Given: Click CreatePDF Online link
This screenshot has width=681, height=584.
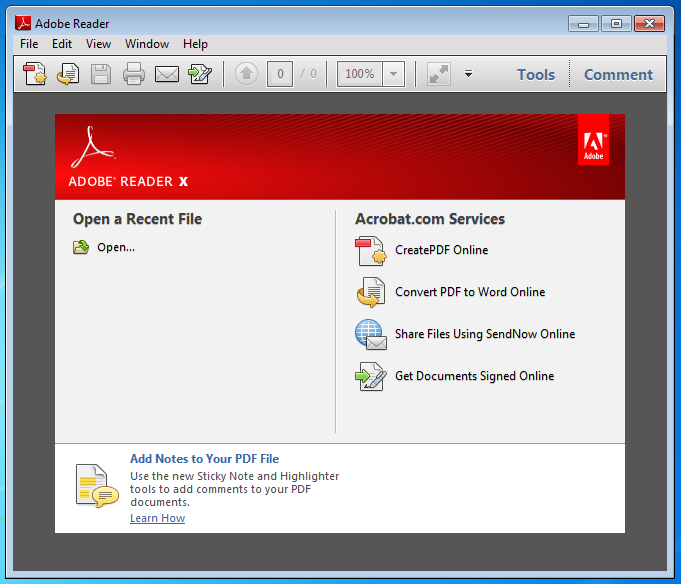Looking at the screenshot, I should (x=441, y=250).
